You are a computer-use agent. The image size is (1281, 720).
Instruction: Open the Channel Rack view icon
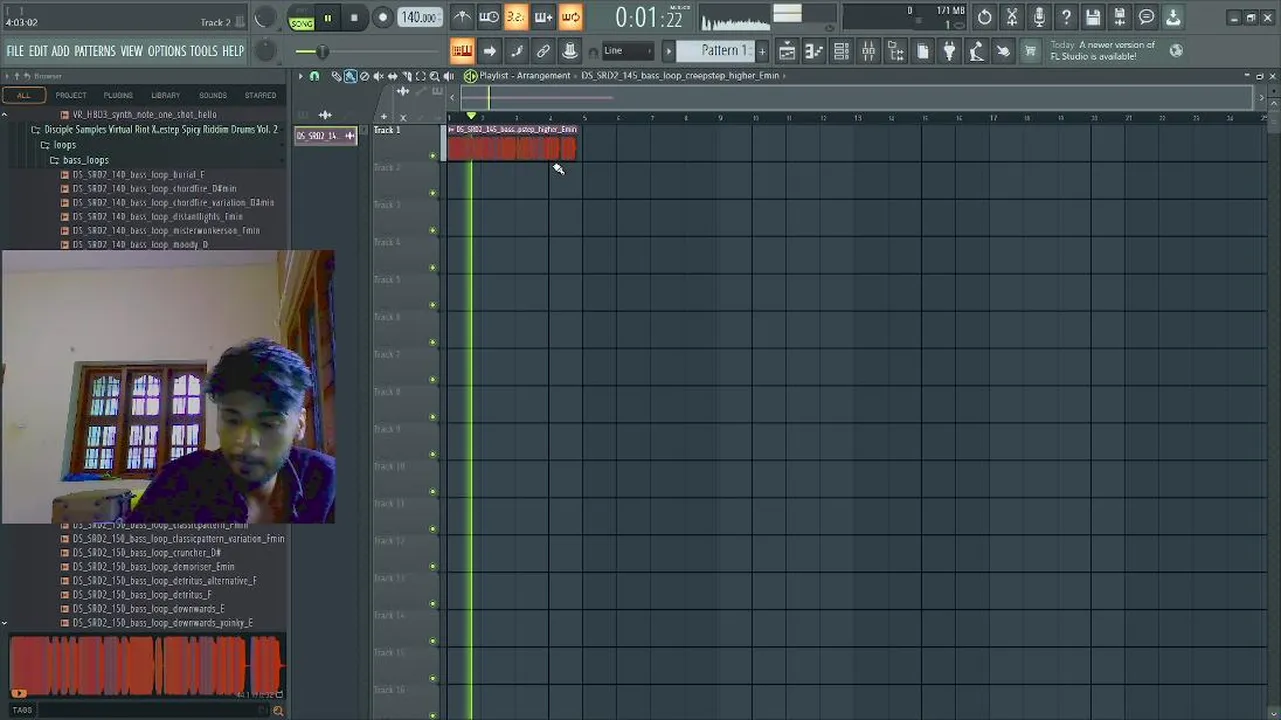point(841,51)
